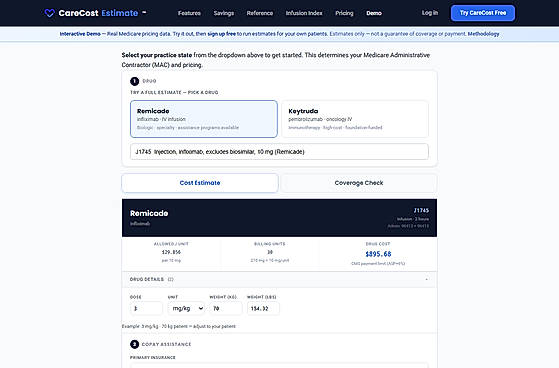Click the billing units value 30
The image size is (559, 368).
point(270,252)
